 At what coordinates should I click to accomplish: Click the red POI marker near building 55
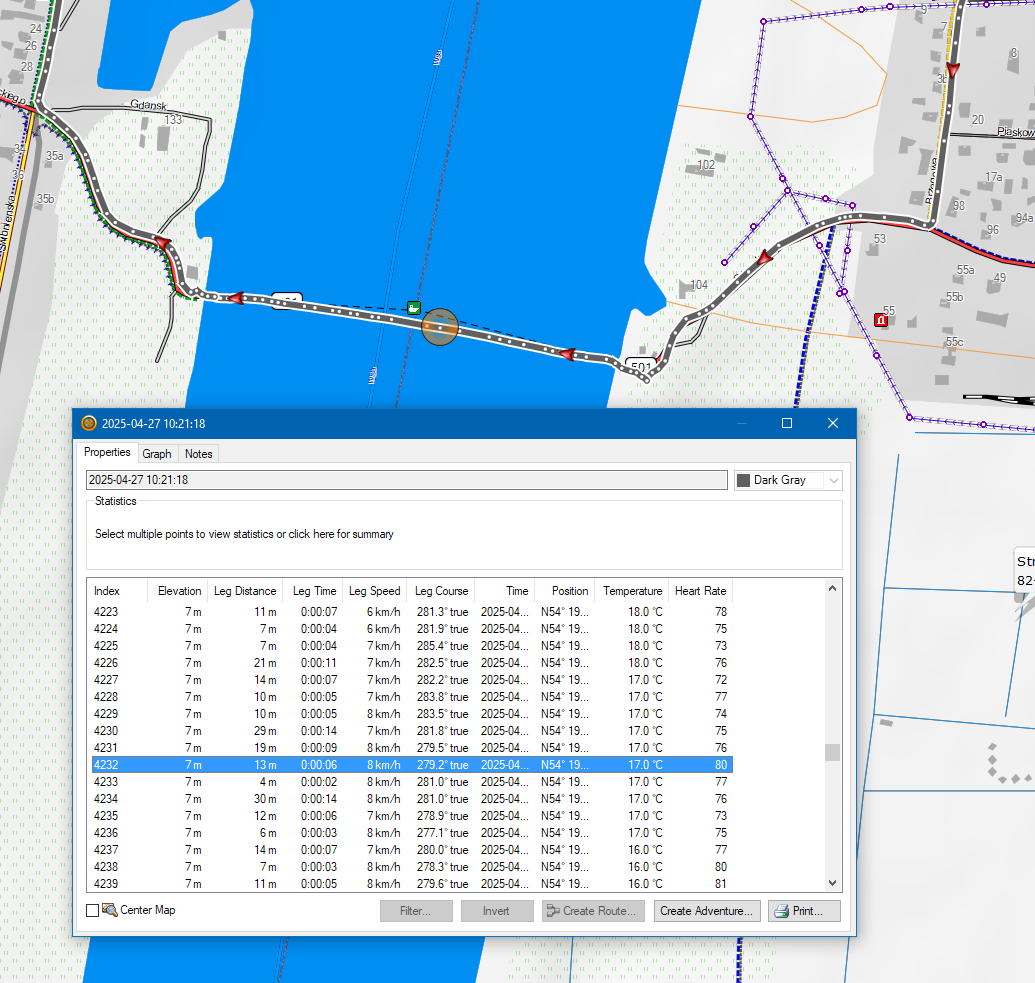pos(881,320)
